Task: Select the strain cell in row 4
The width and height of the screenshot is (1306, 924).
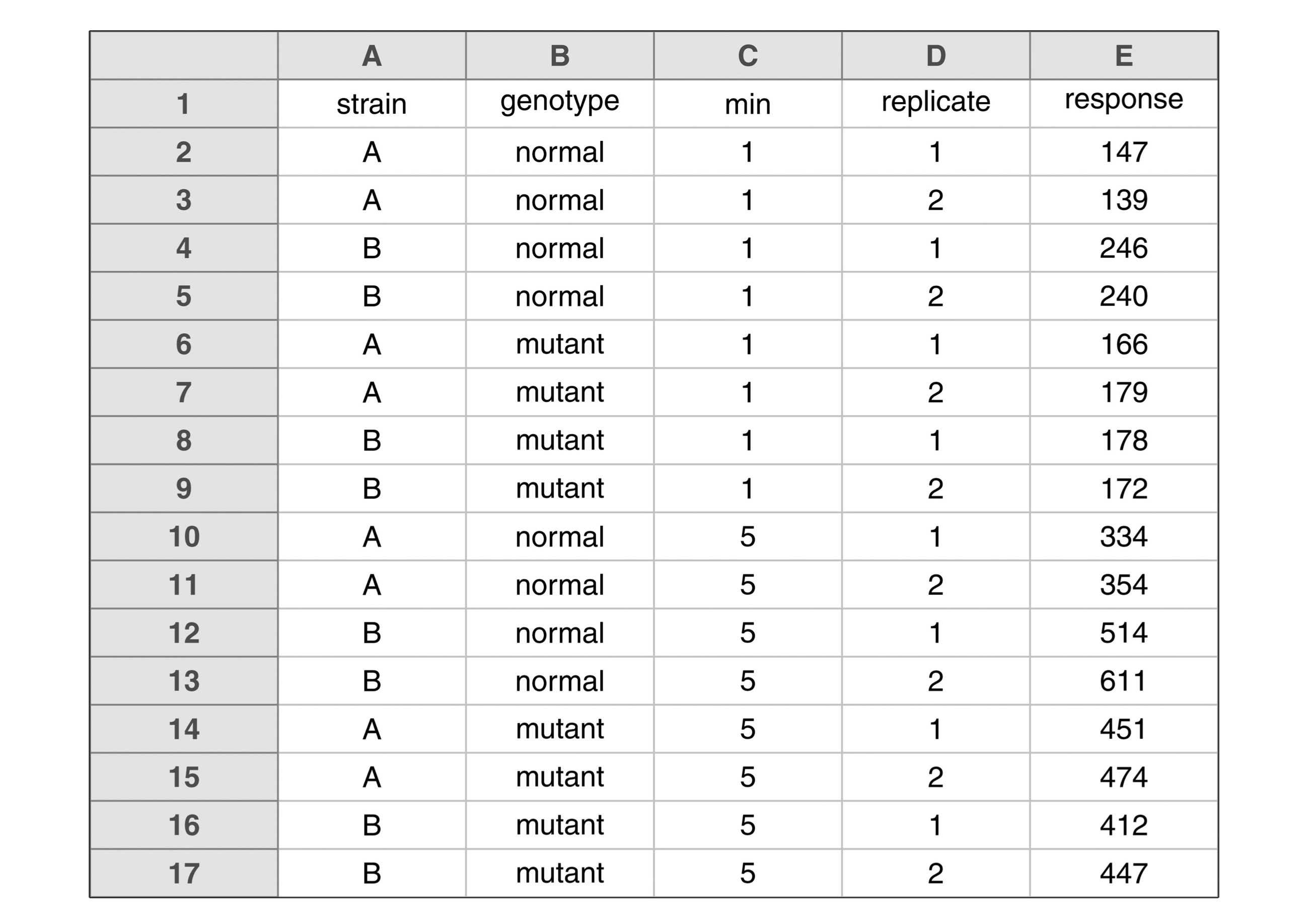Action: (372, 248)
